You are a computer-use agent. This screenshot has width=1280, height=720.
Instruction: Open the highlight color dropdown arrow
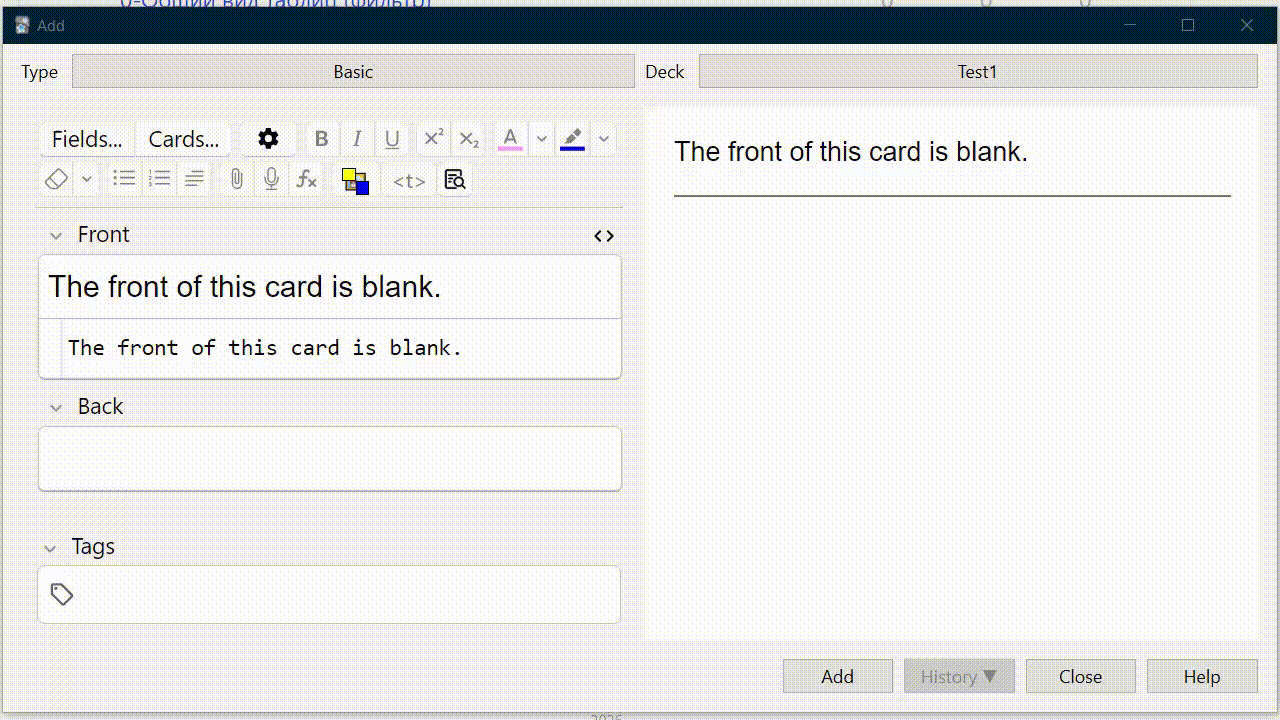[x=603, y=139]
